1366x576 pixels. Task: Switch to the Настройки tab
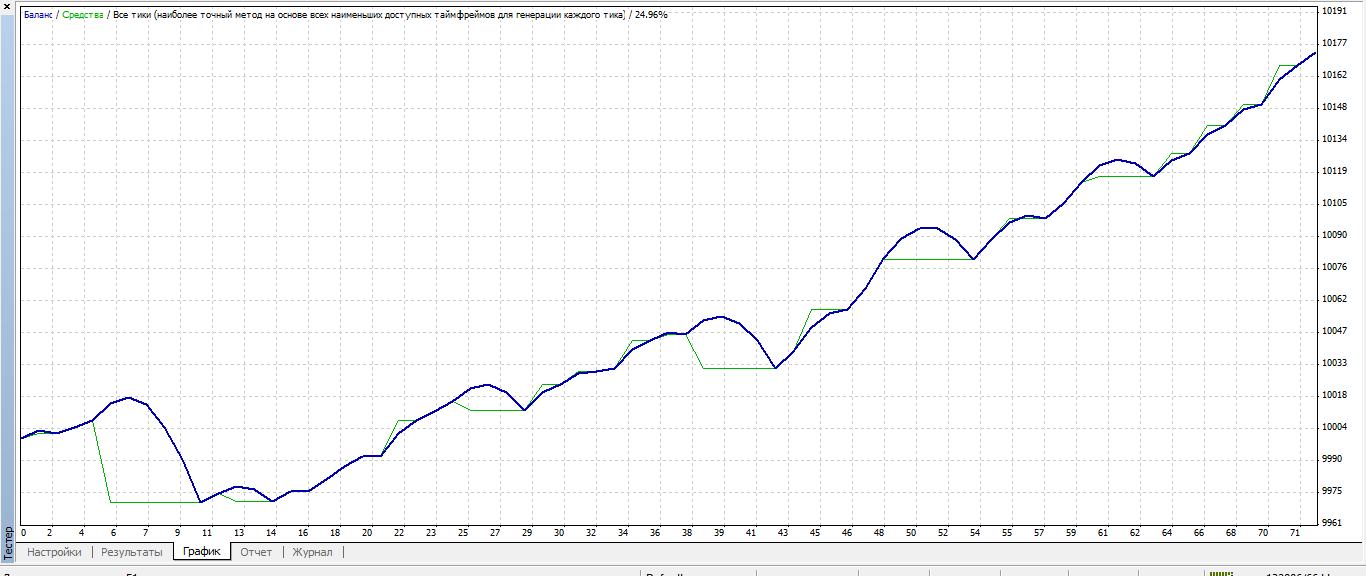[54, 552]
